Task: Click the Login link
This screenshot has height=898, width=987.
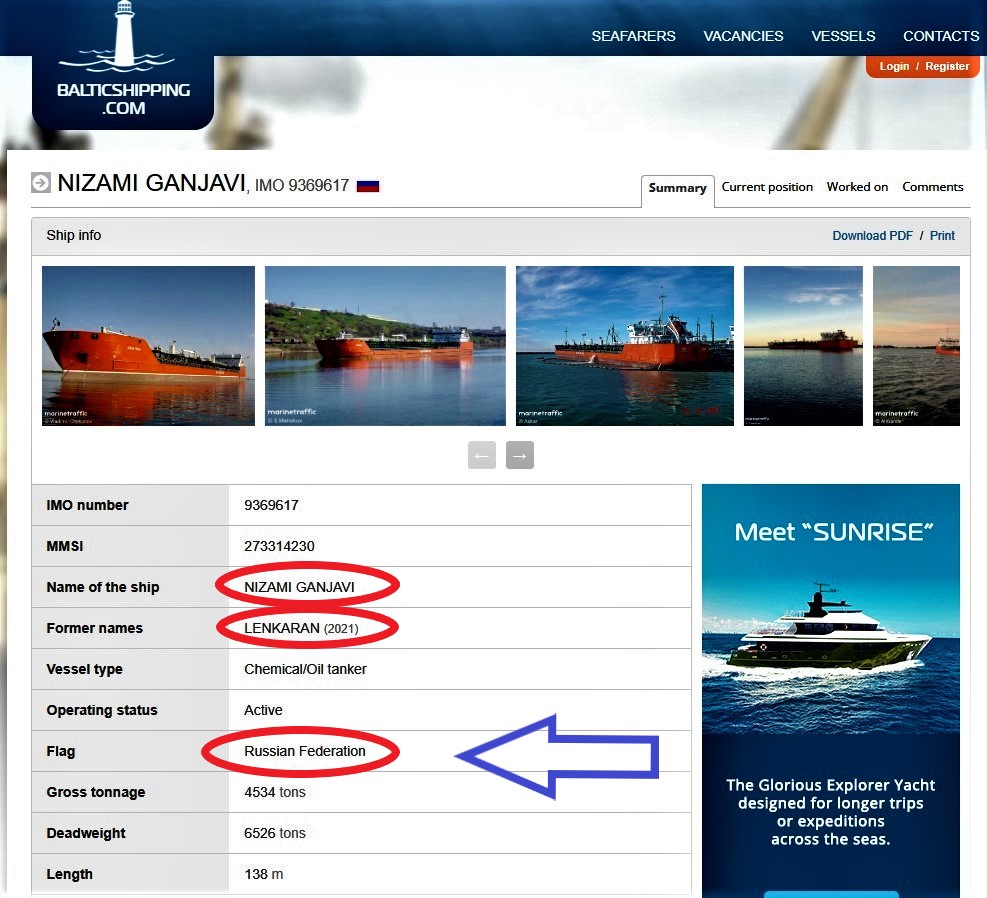Action: pyautogui.click(x=894, y=66)
